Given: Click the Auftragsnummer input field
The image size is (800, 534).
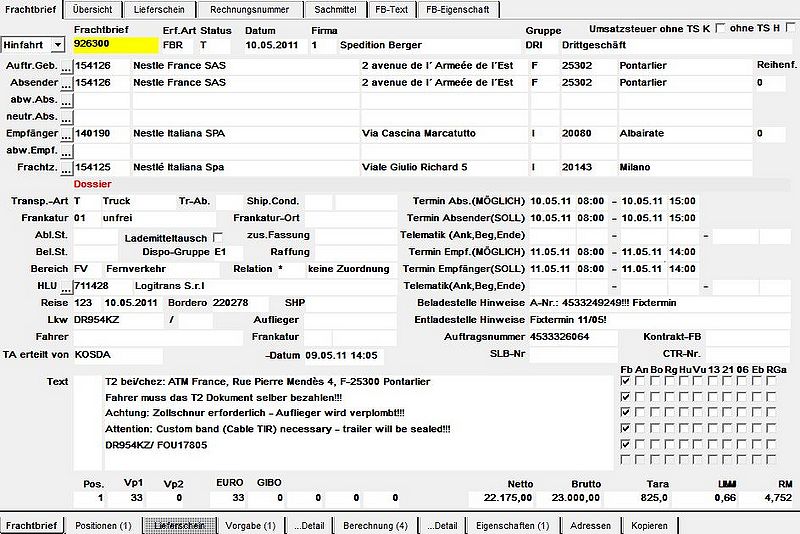Looking at the screenshot, I should coord(573,337).
